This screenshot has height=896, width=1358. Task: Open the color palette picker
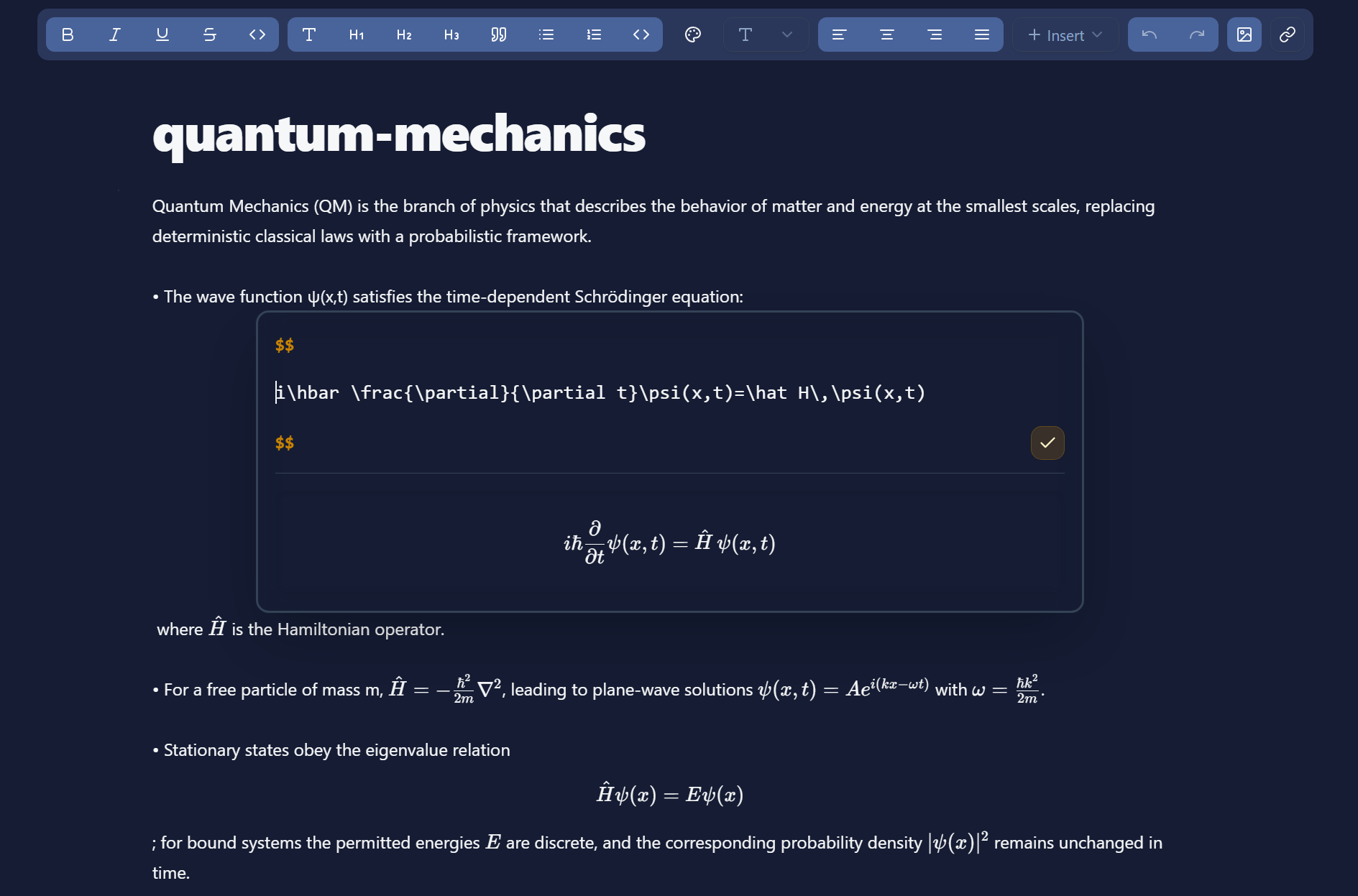(693, 34)
